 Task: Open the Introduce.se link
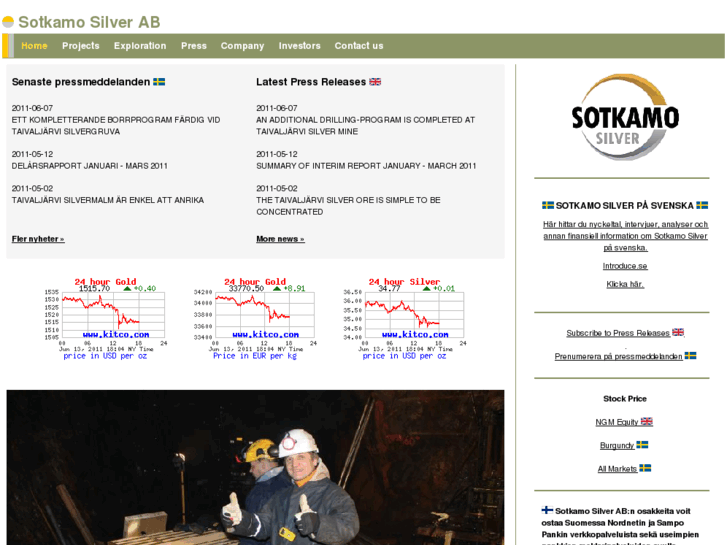pos(625,266)
